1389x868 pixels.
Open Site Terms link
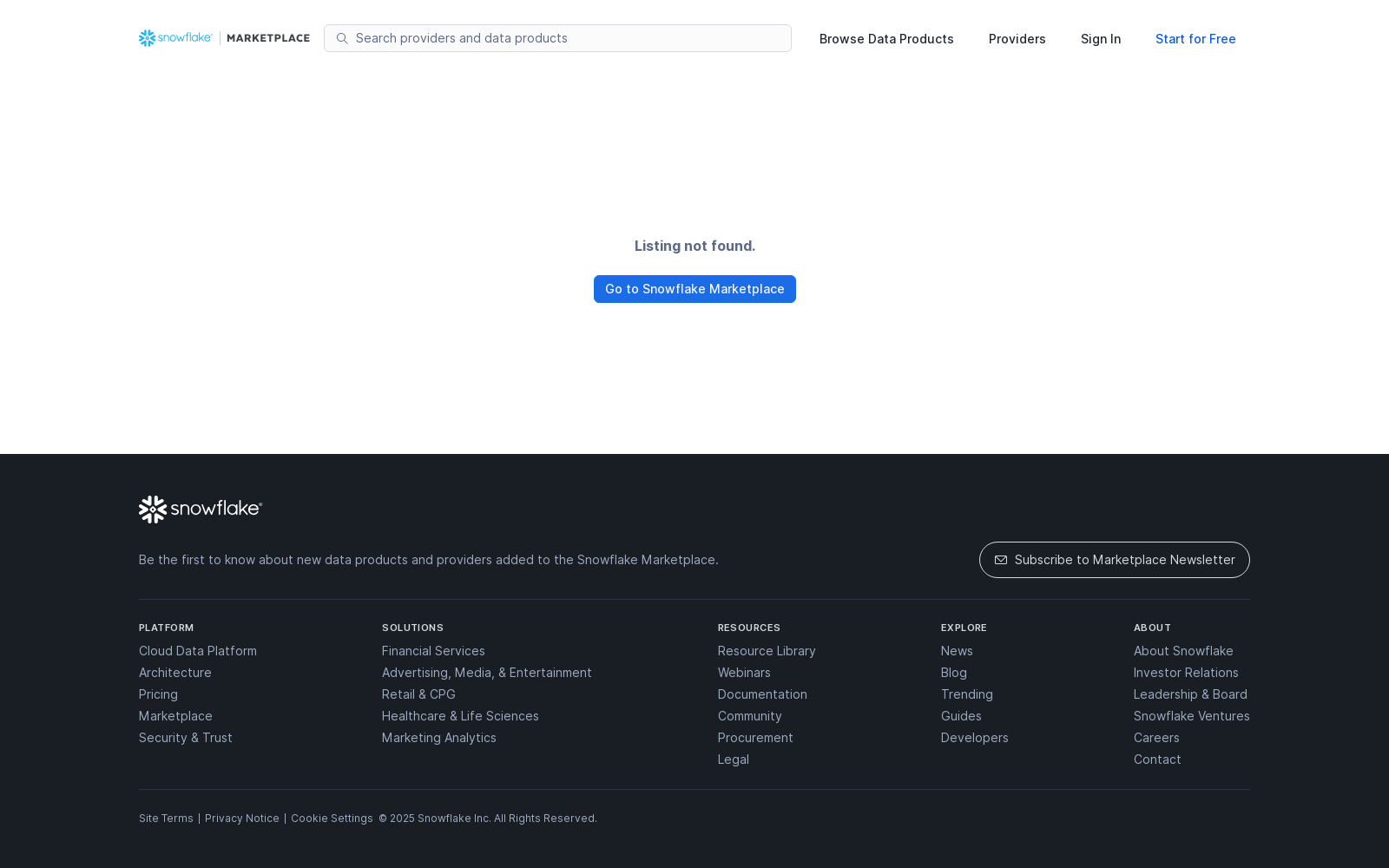pyautogui.click(x=166, y=819)
